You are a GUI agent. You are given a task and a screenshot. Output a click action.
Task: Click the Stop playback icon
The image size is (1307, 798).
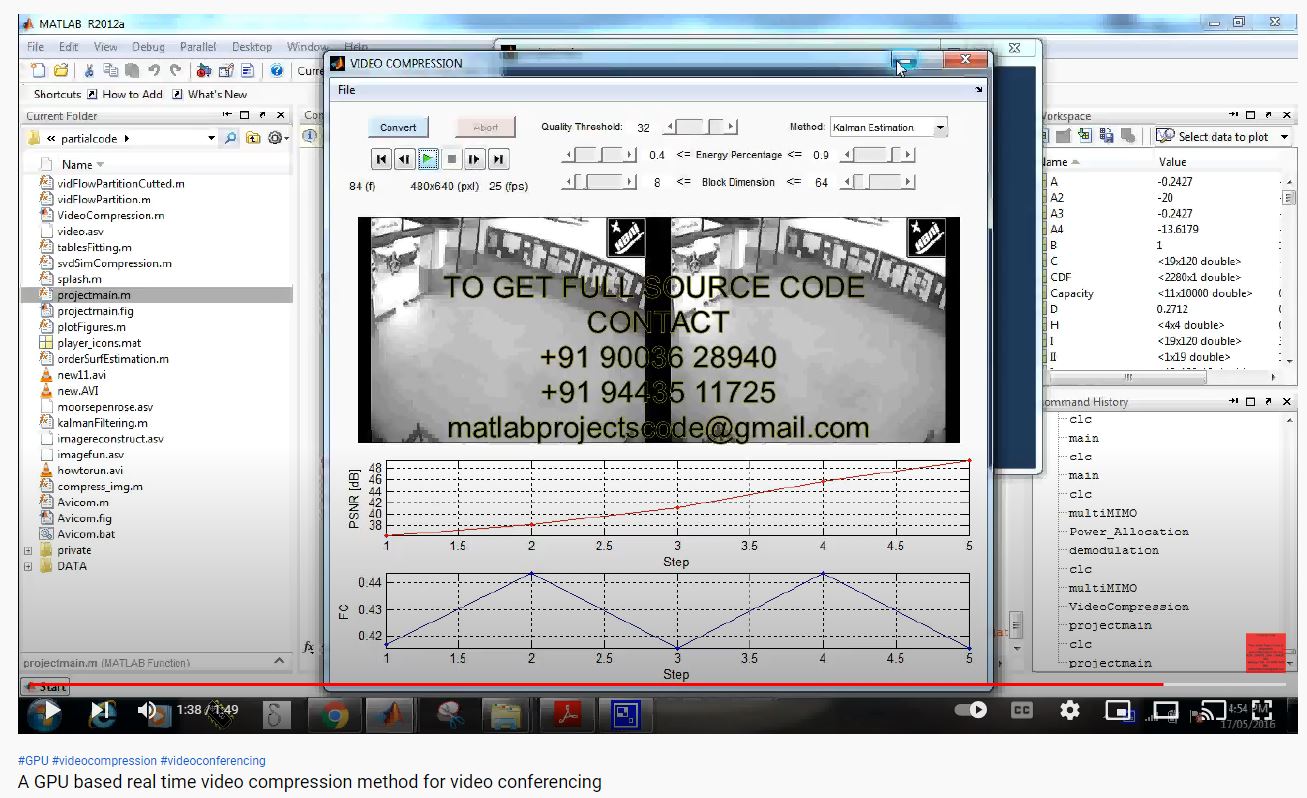point(451,159)
